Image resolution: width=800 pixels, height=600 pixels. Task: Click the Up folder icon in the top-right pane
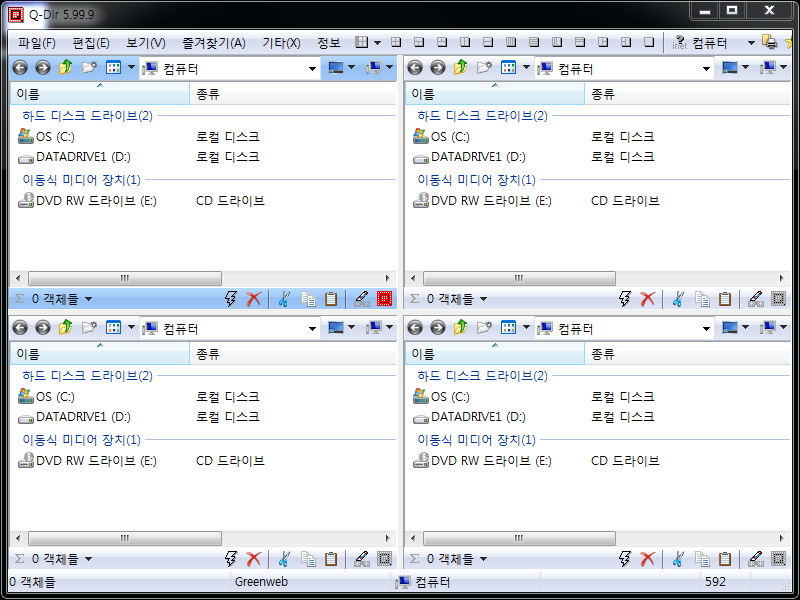461,68
